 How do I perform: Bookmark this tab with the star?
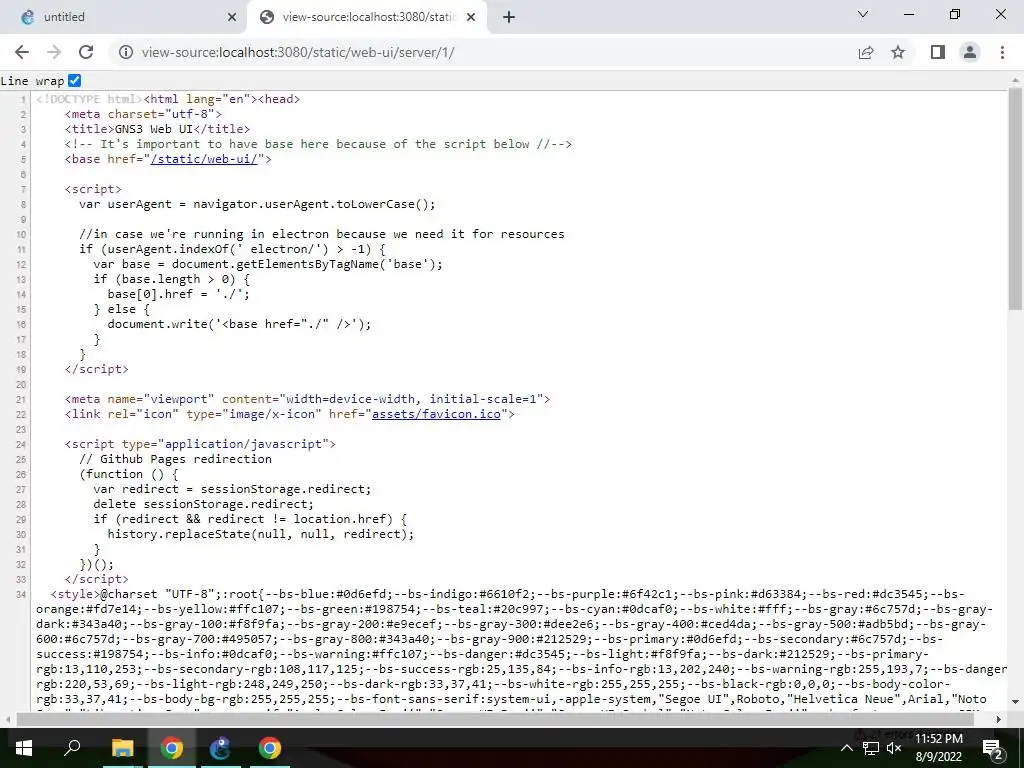coord(898,52)
